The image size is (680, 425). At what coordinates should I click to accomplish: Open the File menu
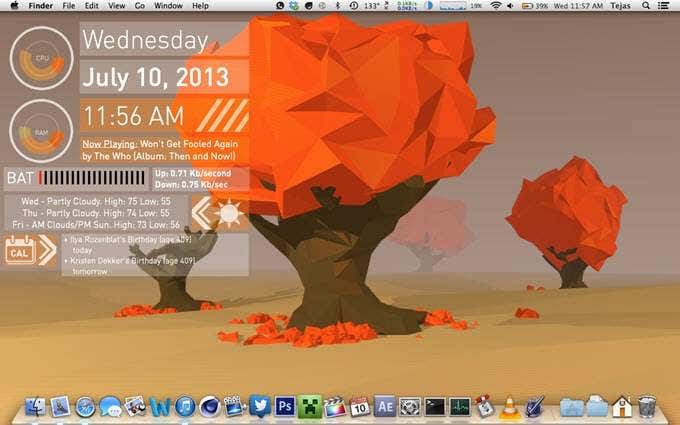(x=69, y=6)
